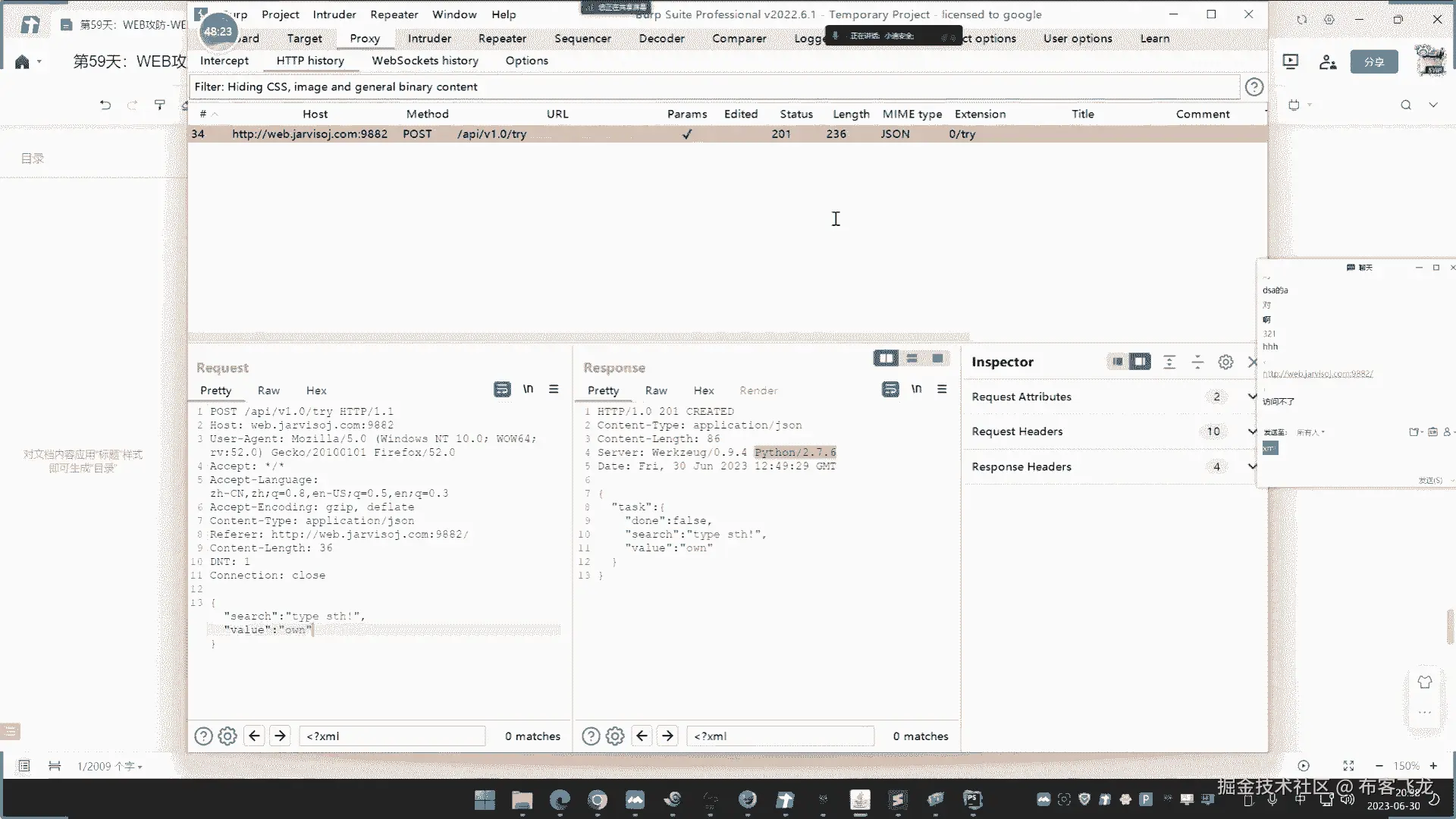Go to the next match in response search

667,736
